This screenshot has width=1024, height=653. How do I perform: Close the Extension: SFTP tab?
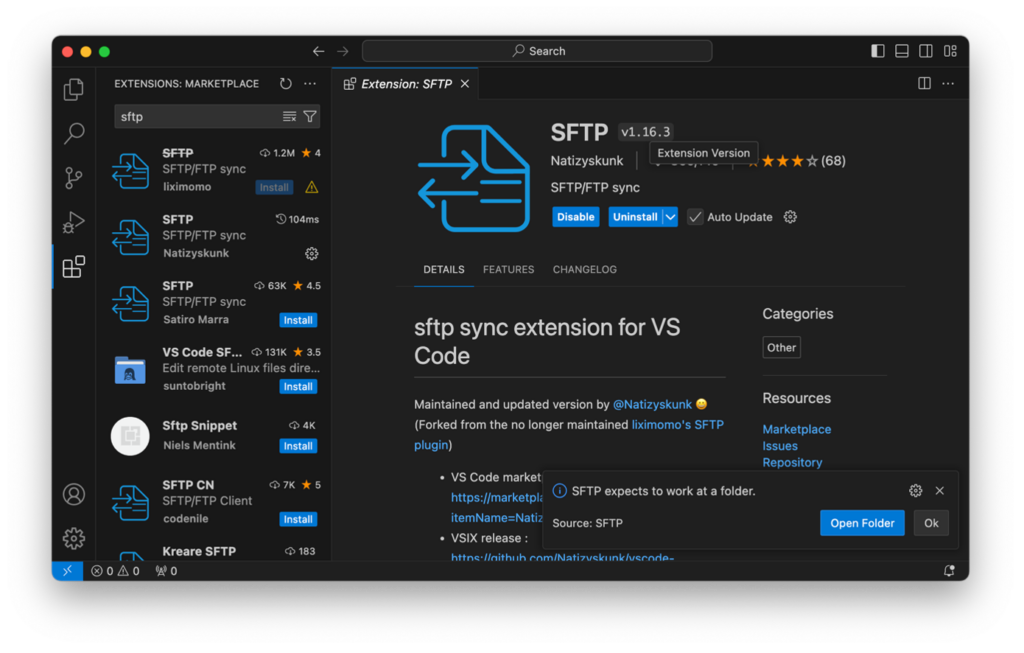(465, 84)
